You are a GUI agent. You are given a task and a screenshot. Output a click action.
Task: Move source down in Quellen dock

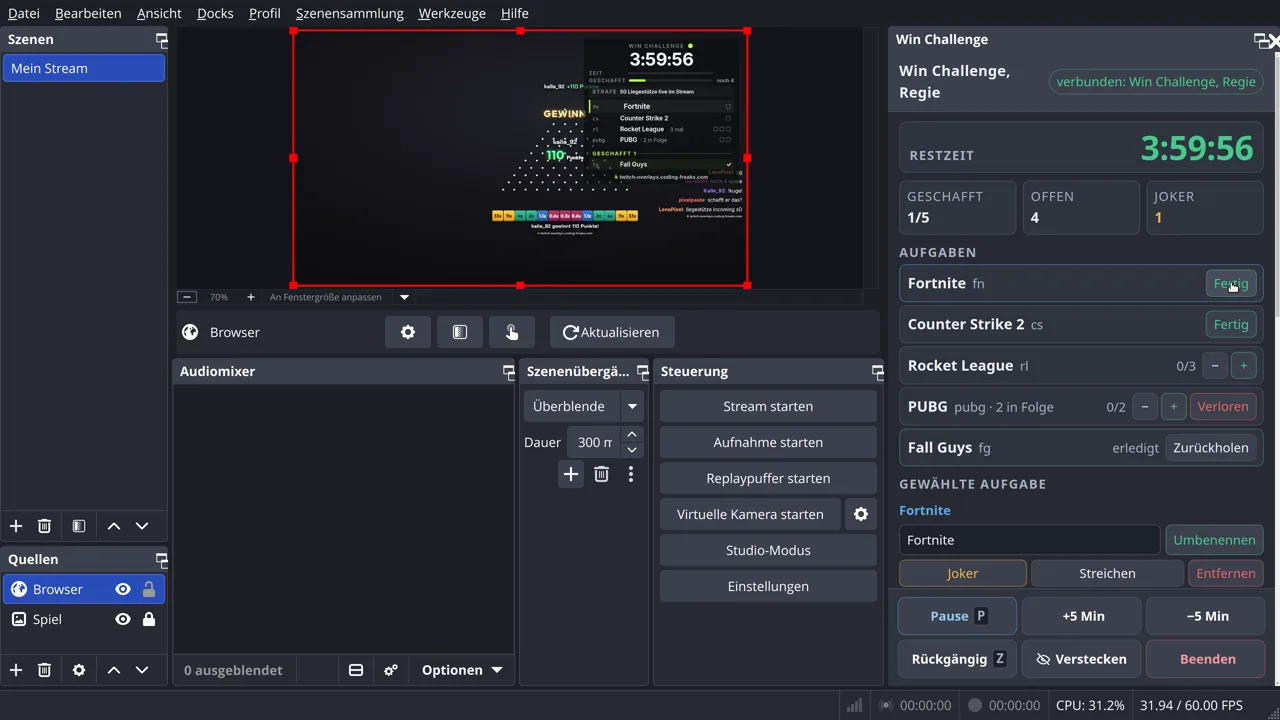[142, 670]
